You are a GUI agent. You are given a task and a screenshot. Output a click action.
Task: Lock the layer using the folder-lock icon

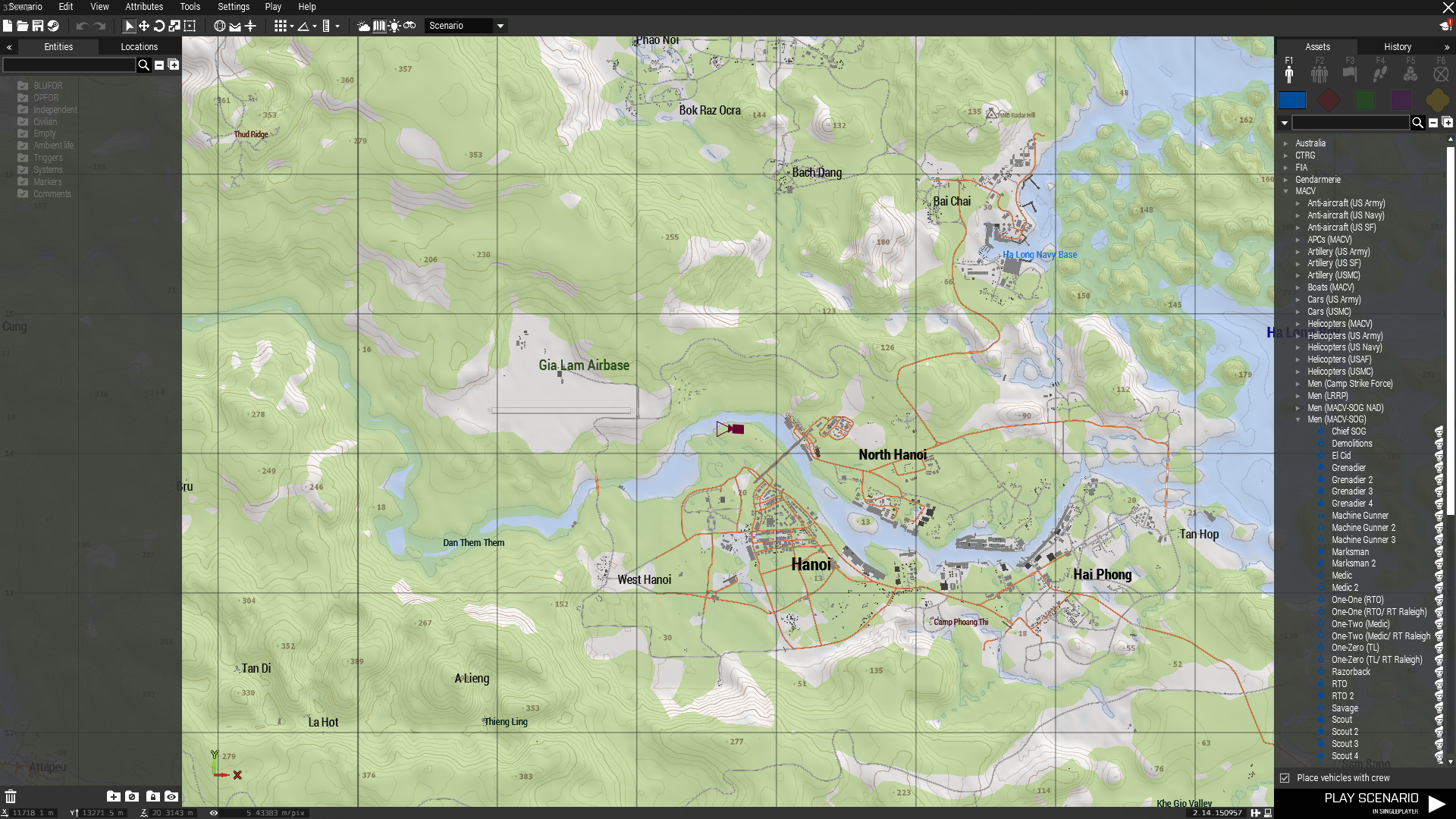153,797
